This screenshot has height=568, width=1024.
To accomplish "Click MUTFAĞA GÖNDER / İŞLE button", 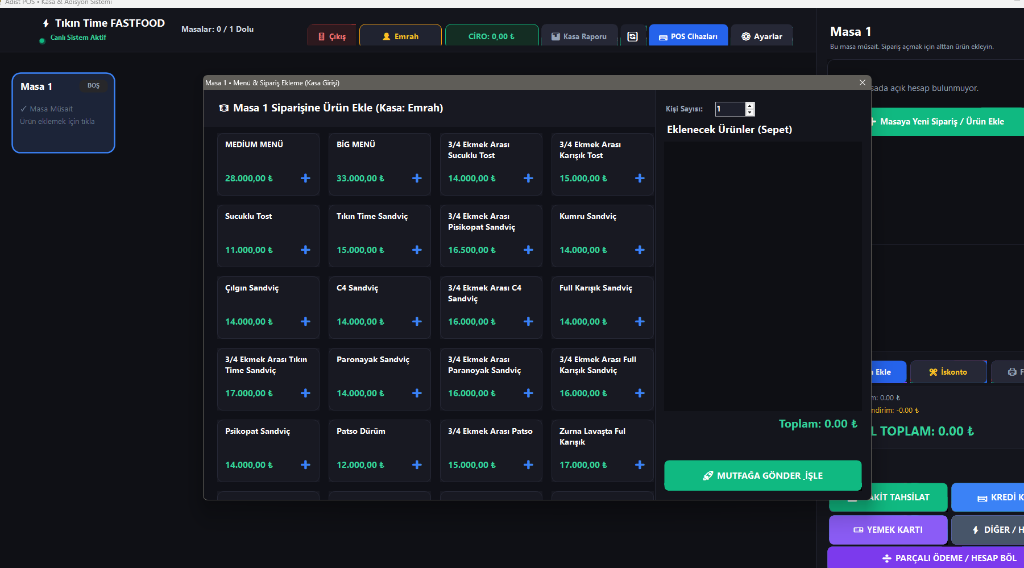I will pos(763,475).
